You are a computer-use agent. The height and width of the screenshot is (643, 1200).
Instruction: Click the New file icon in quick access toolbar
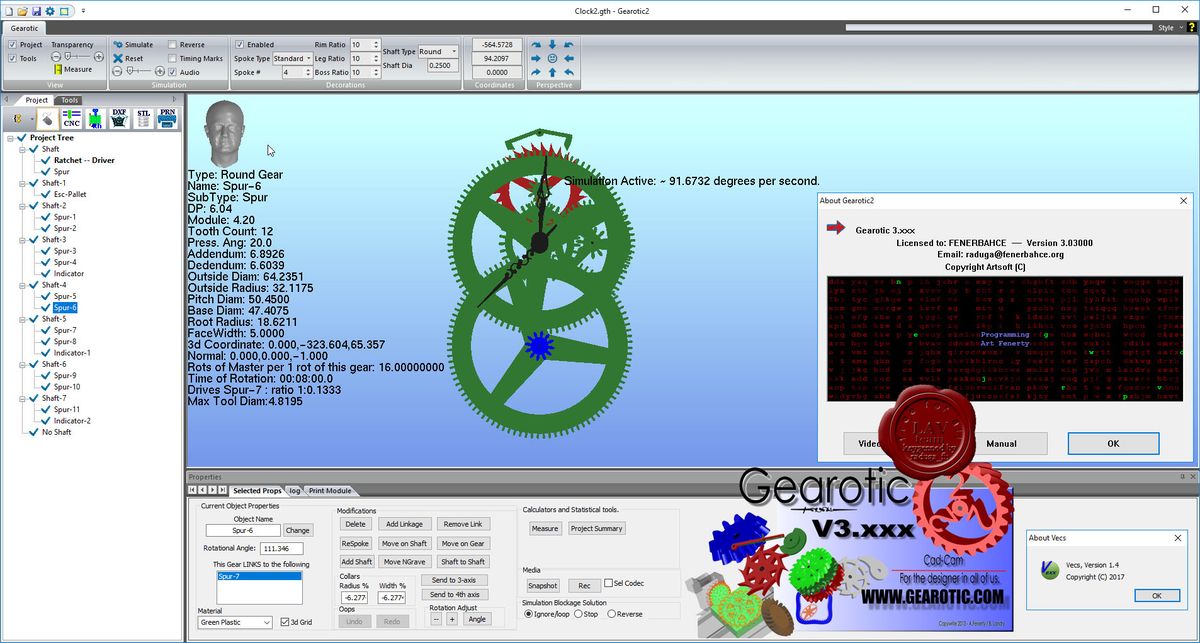[9, 11]
